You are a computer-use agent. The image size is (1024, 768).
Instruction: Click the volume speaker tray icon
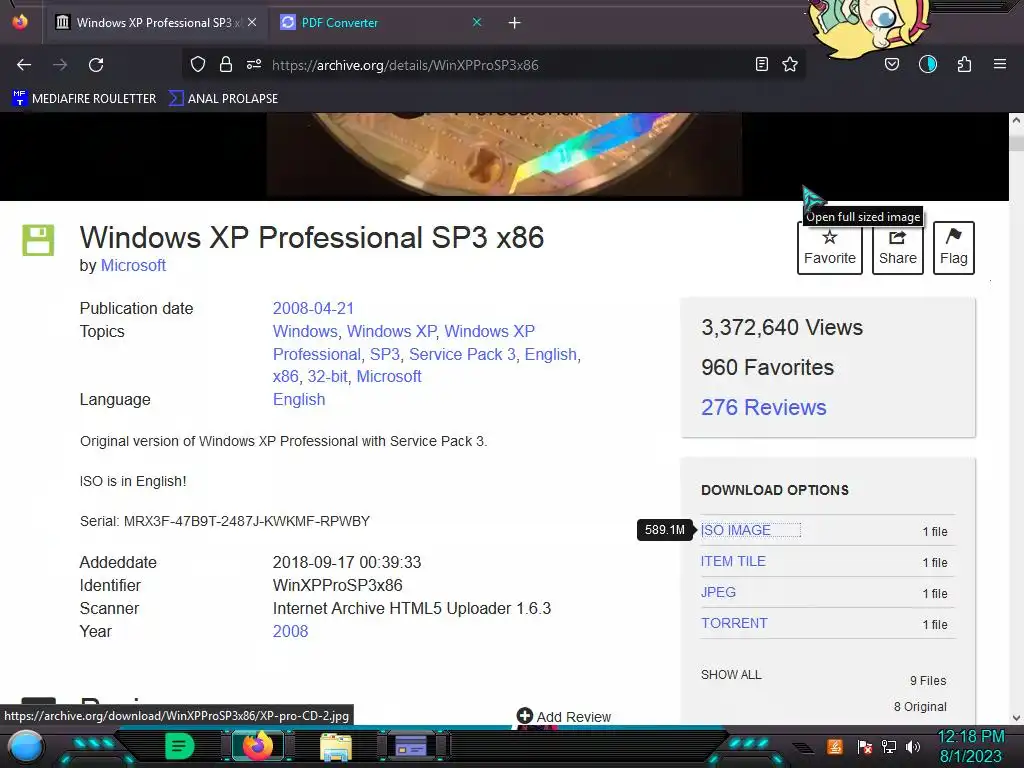[x=913, y=746]
